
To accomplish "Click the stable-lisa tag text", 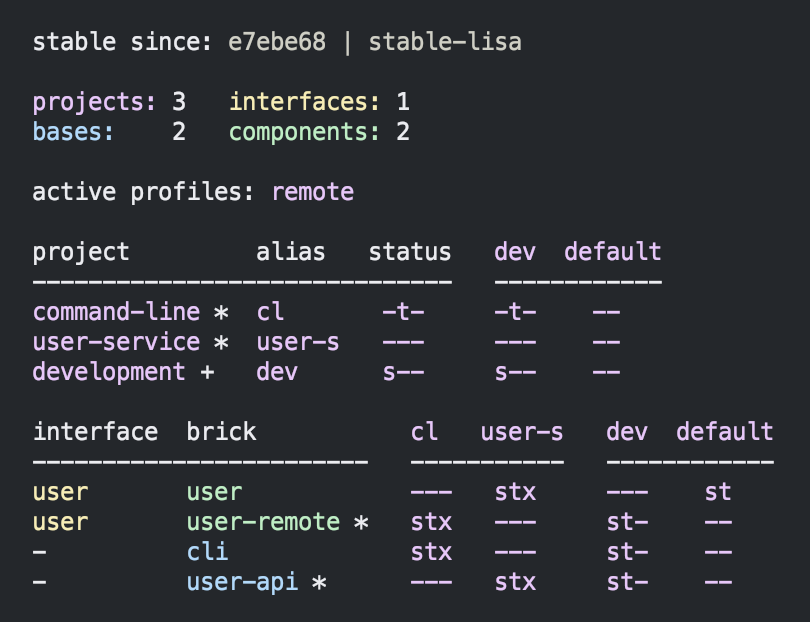I will 445,42.
